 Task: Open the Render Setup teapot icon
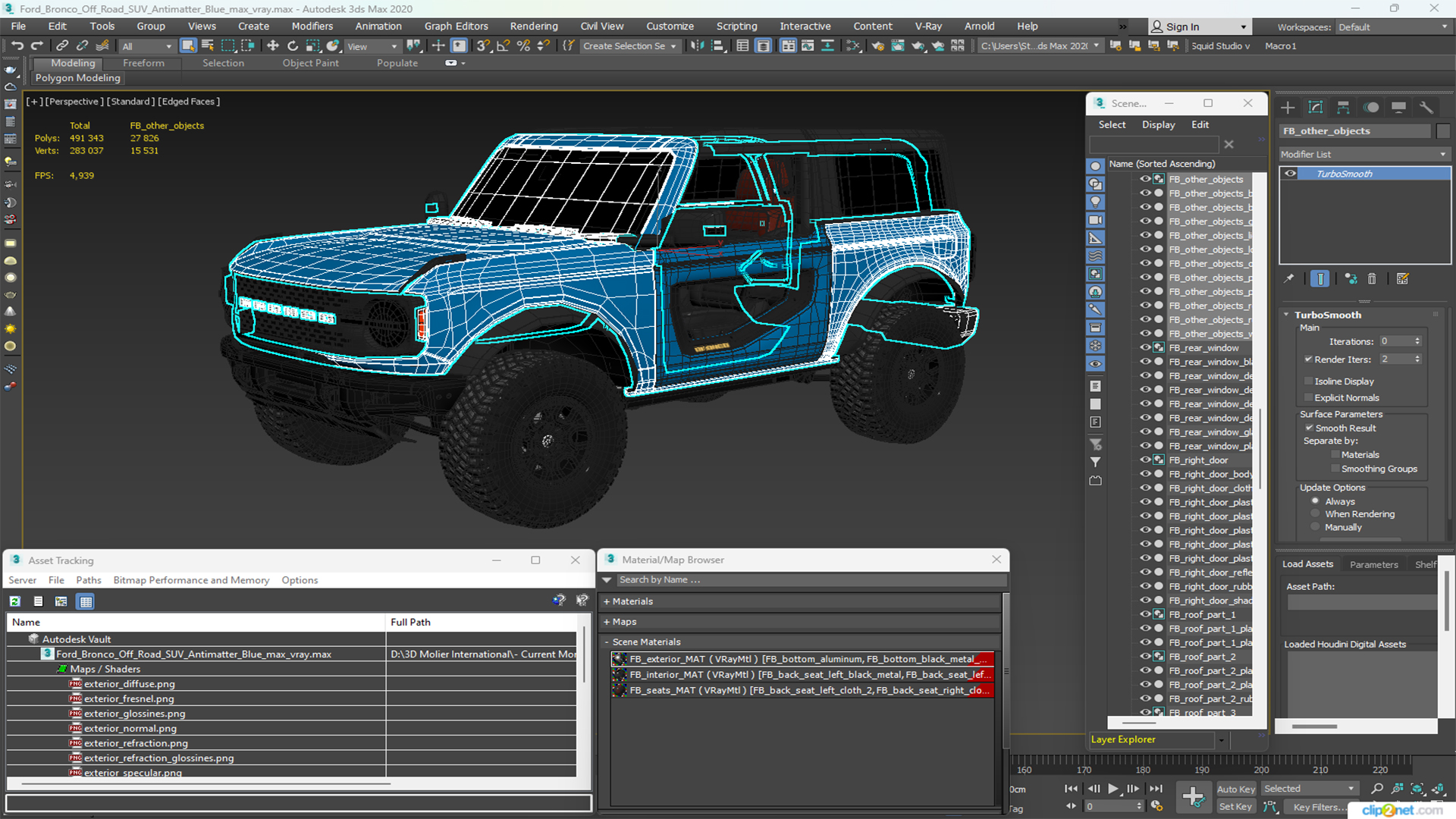(x=878, y=46)
